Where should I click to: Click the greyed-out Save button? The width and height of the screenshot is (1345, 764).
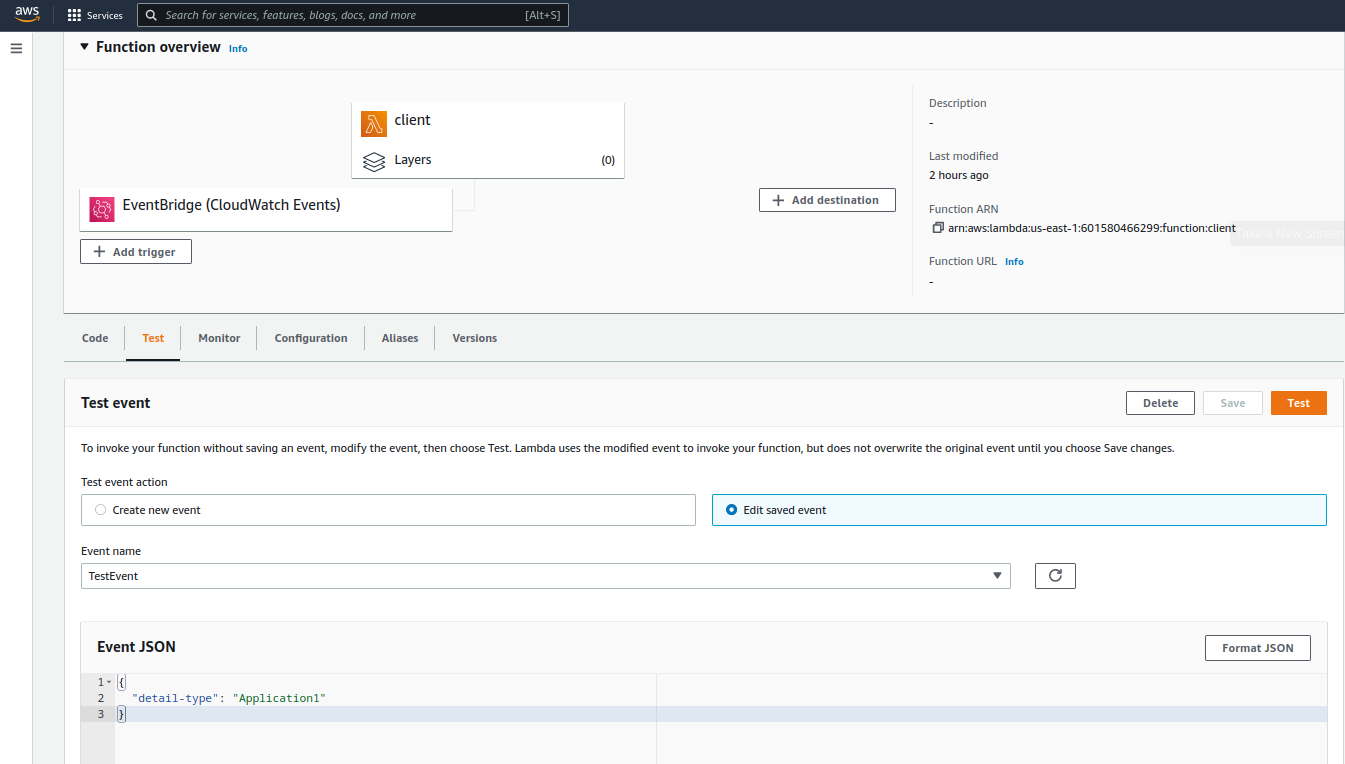[1233, 403]
